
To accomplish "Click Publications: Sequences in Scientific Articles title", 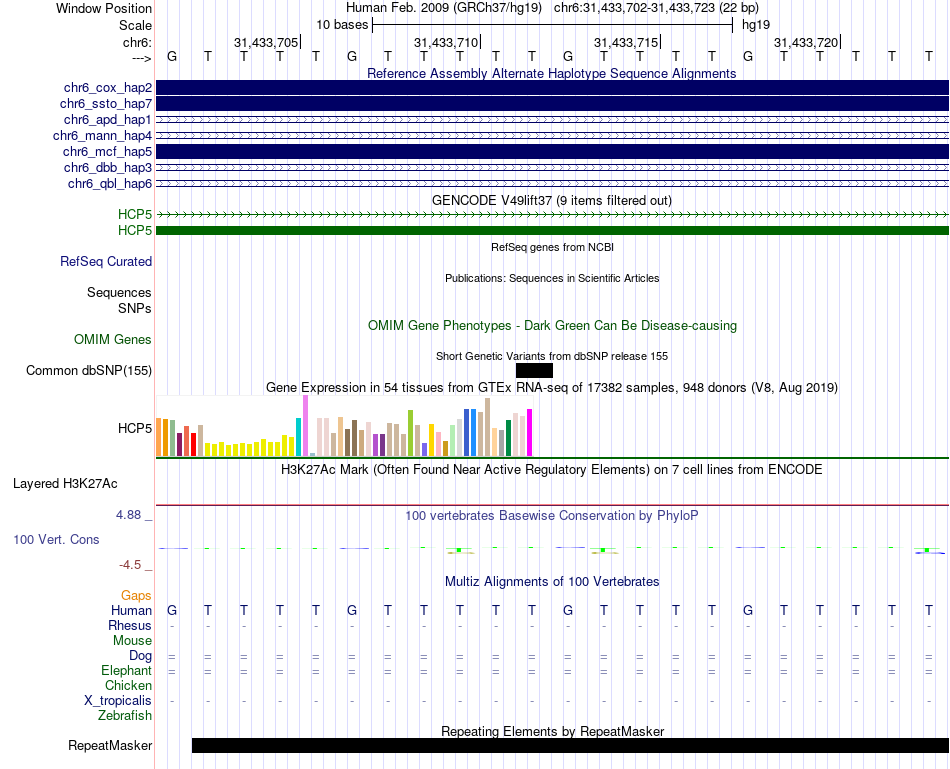I will (x=552, y=278).
